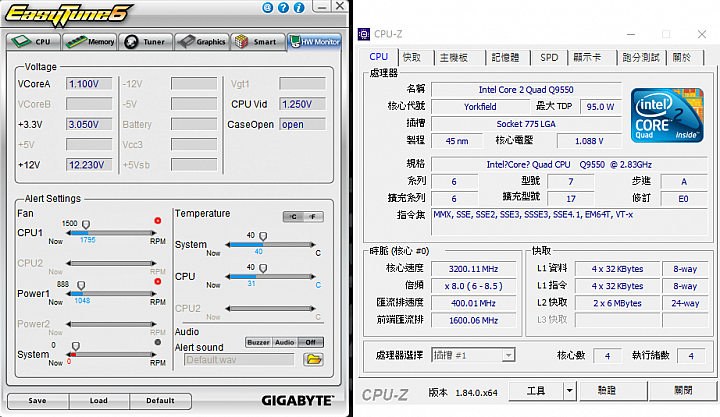Click the 1.088 V core voltage value

point(589,141)
